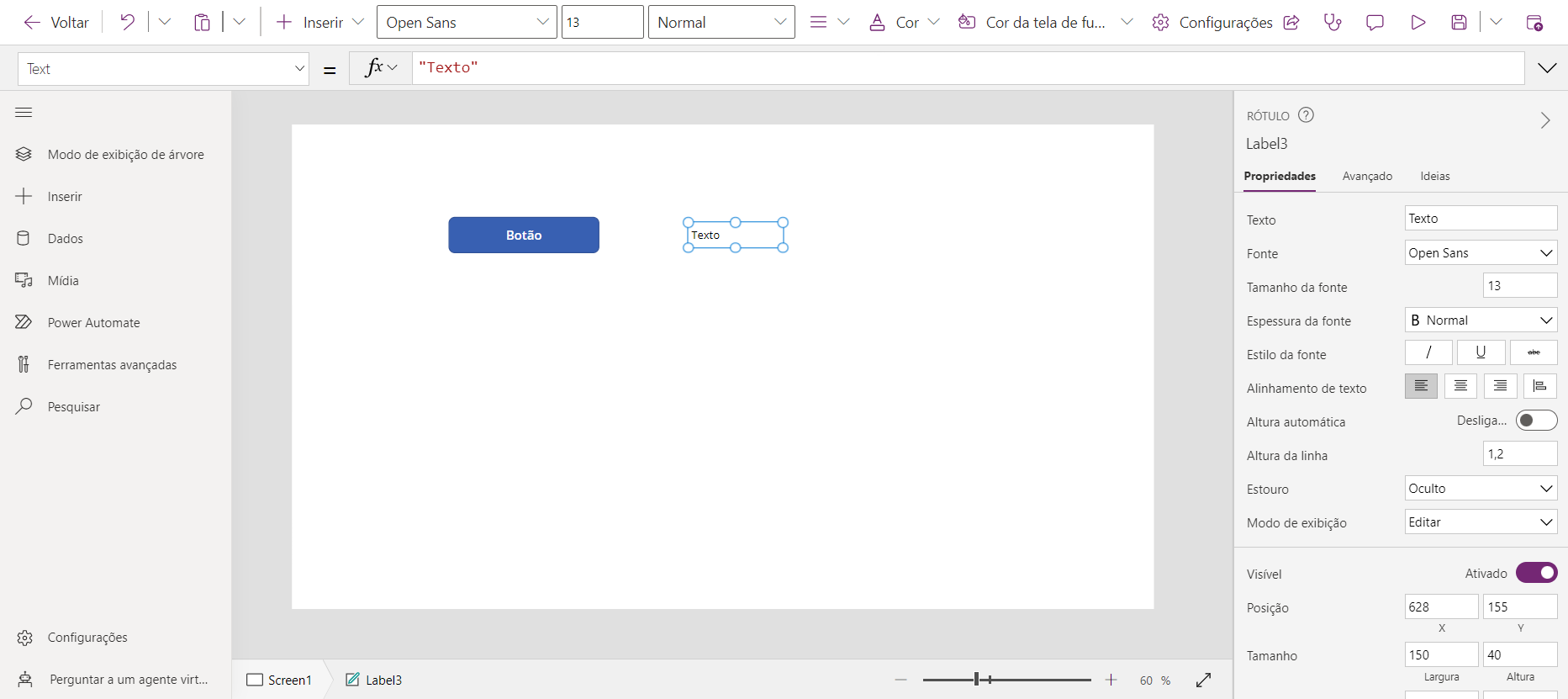Switch to the Propriedades tab
The width and height of the screenshot is (1568, 699).
click(1280, 176)
